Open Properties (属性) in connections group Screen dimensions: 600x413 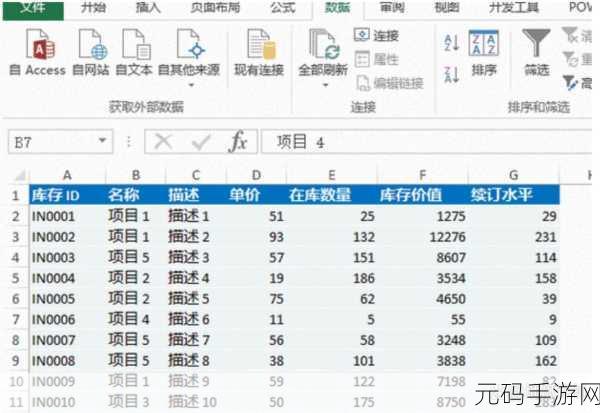click(x=377, y=59)
